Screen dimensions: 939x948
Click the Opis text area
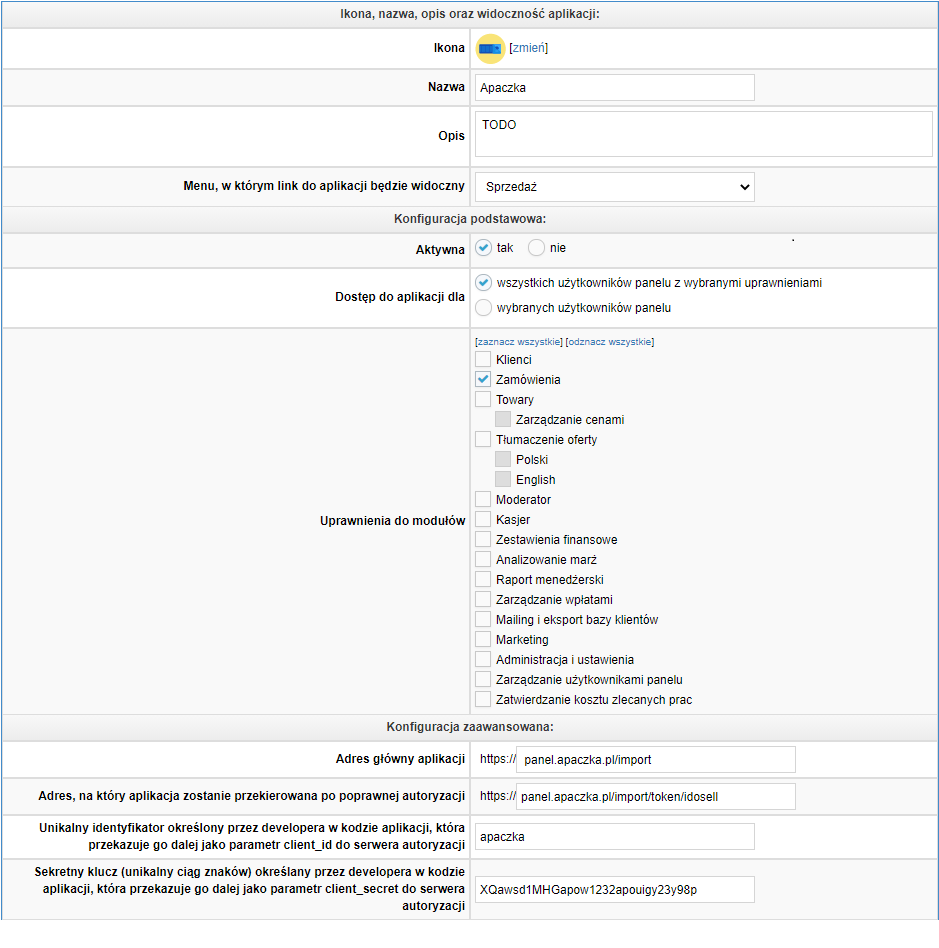click(703, 134)
